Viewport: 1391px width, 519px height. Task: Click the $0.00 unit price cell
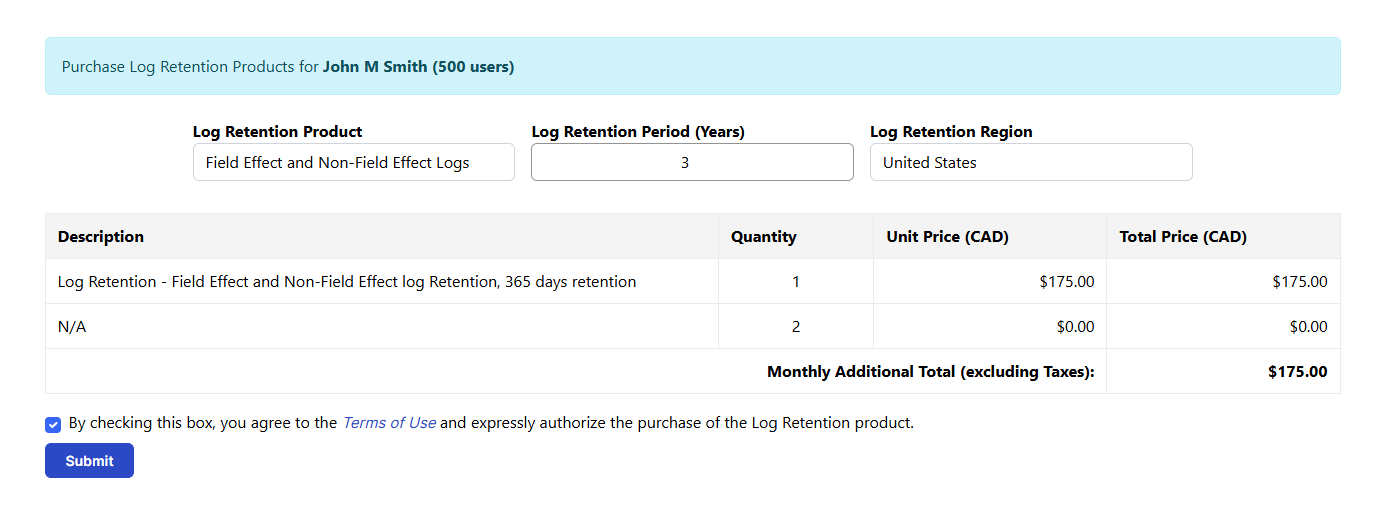pos(1075,327)
